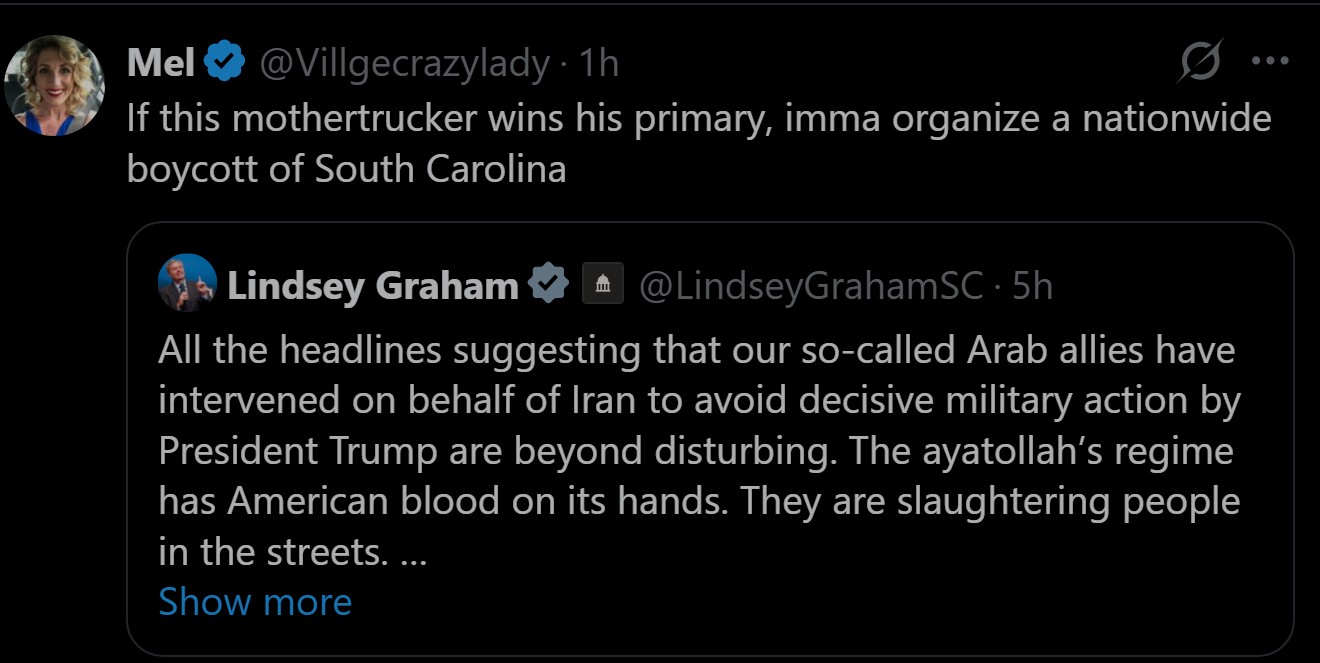The width and height of the screenshot is (1320, 663).
Task: Click Lindsey Graham's gray verified badge
Action: point(548,285)
